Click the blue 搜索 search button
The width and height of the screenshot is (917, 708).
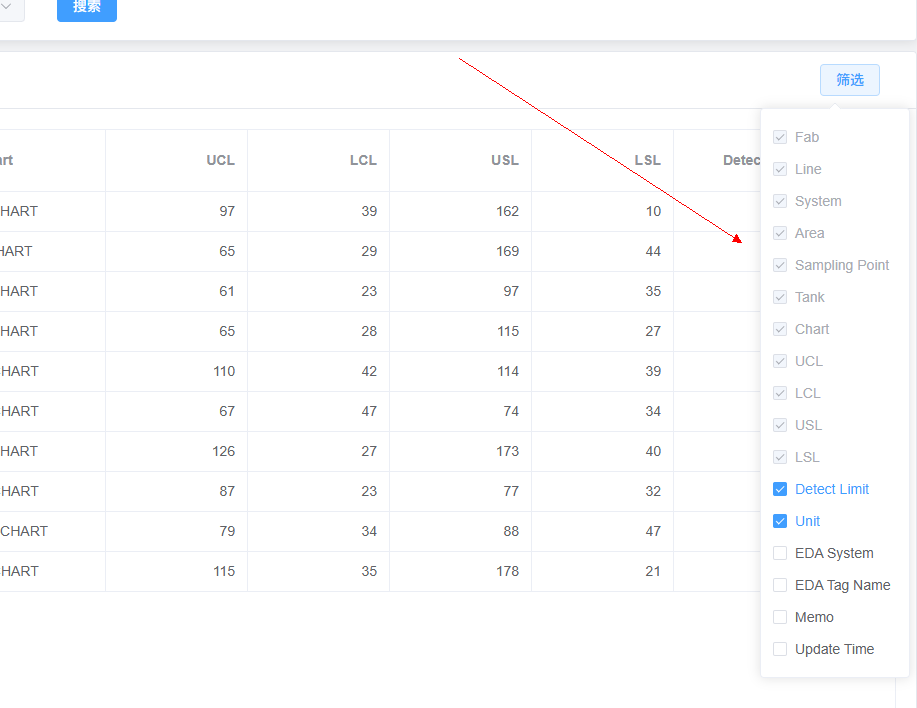point(87,7)
